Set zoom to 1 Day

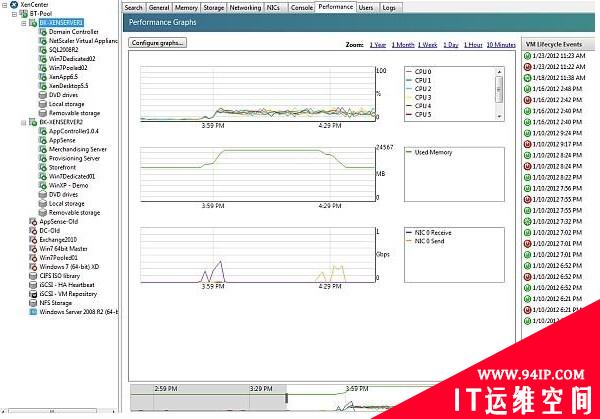[451, 45]
